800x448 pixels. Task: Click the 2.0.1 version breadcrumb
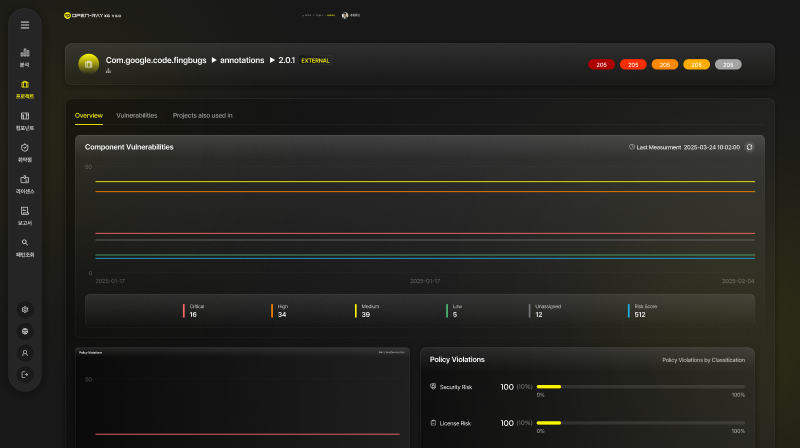click(287, 60)
